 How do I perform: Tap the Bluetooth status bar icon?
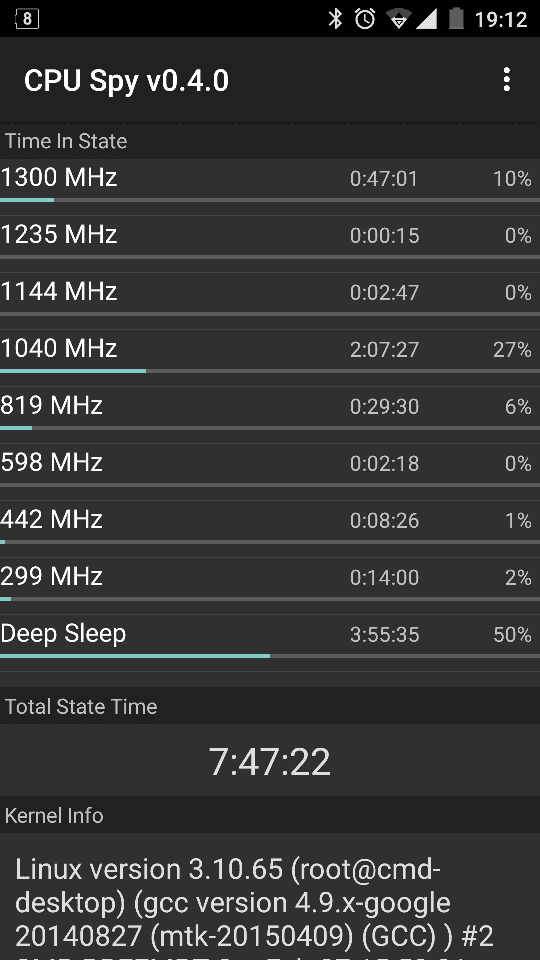click(335, 19)
